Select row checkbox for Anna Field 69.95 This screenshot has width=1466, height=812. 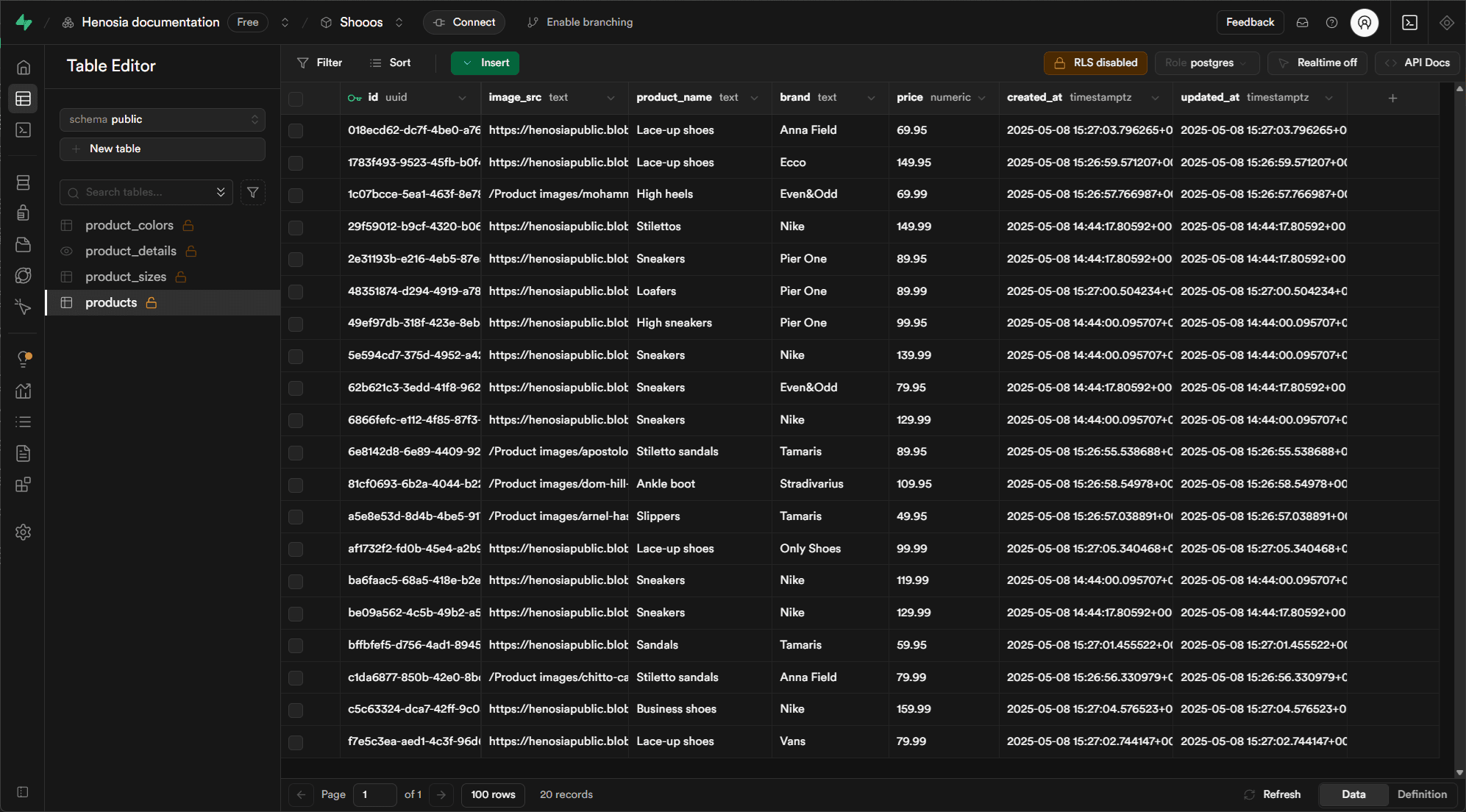(x=296, y=131)
